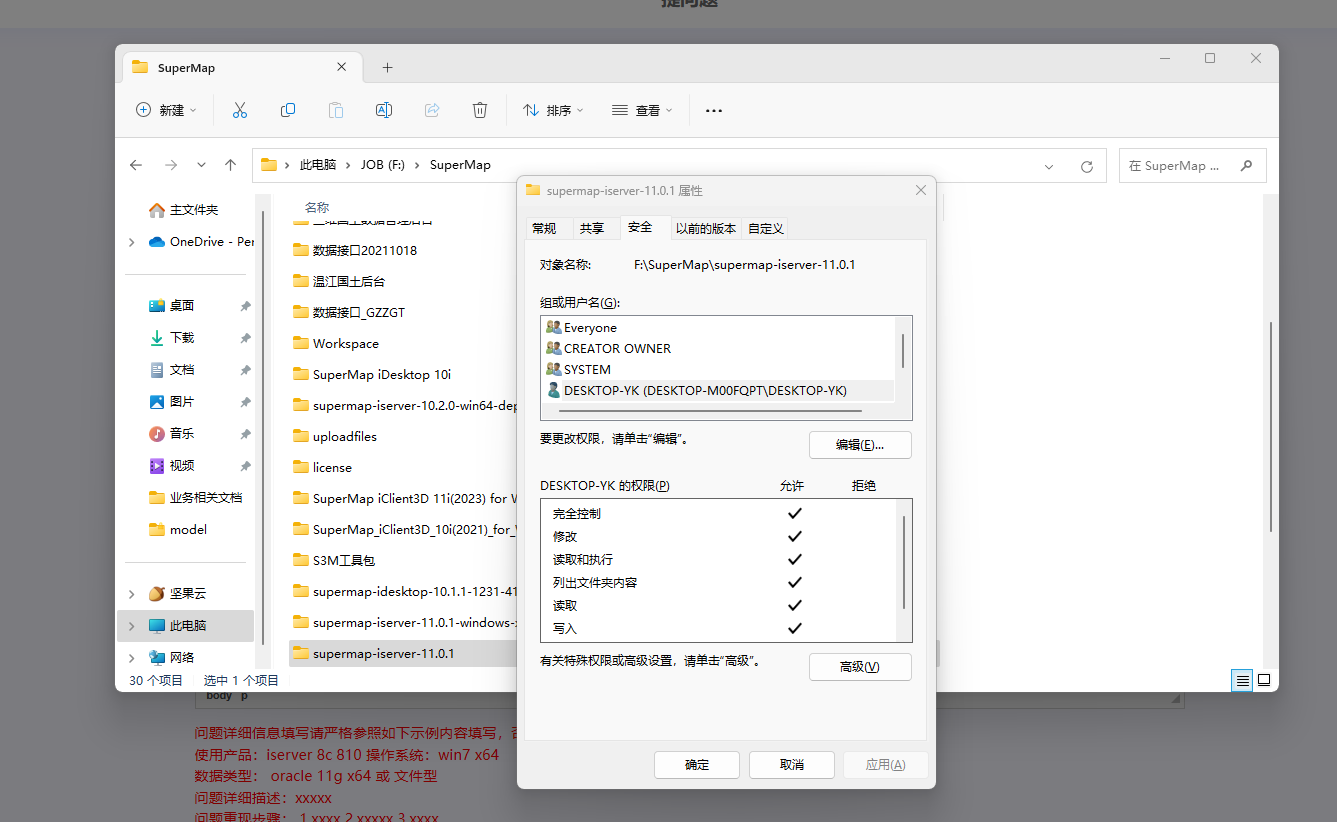Open 图片 in quick access
1337x822 pixels.
click(182, 402)
